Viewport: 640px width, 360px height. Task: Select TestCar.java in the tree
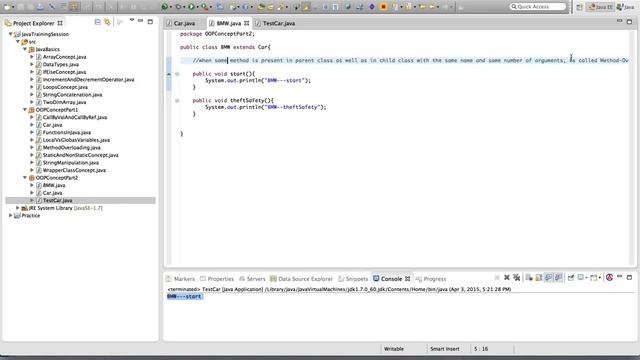click(58, 200)
